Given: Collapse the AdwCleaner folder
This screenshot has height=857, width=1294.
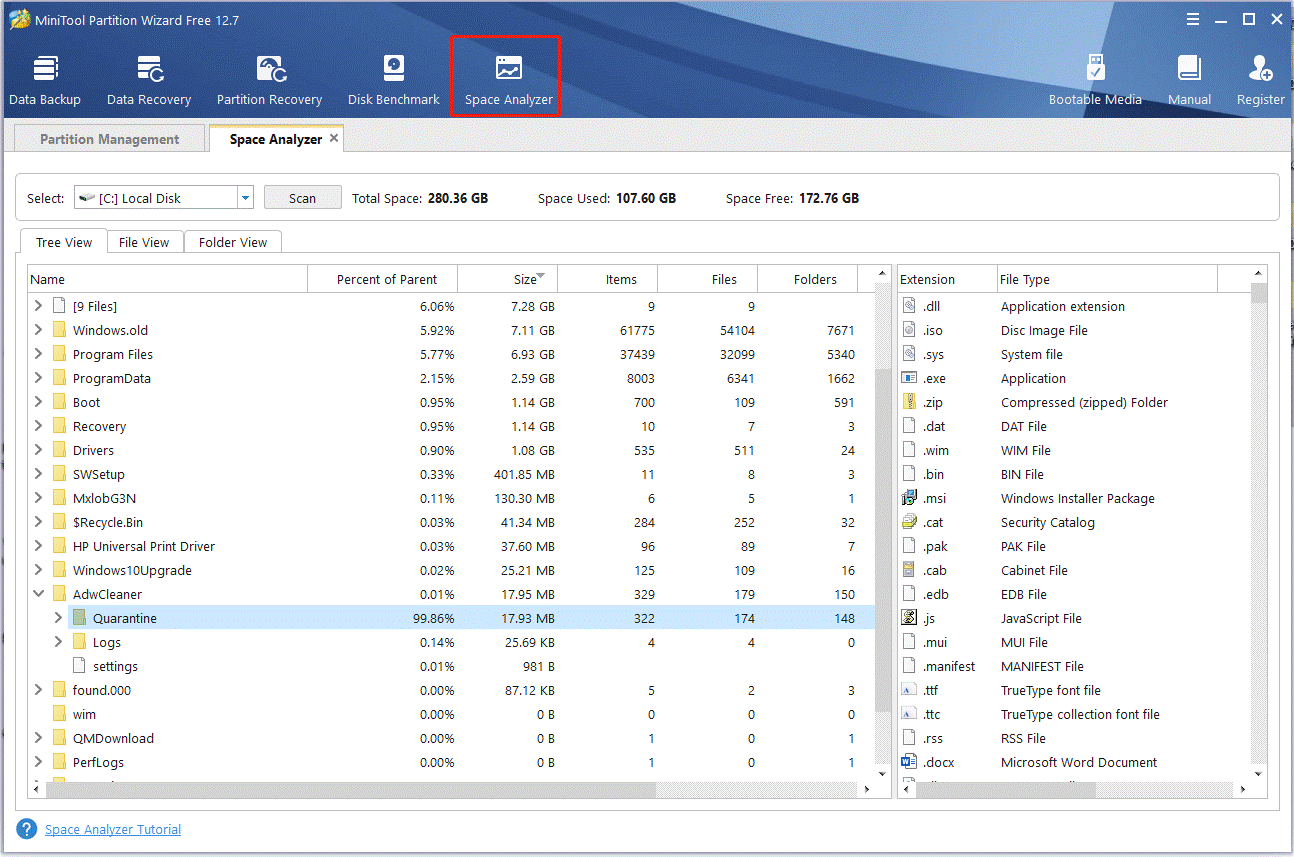Looking at the screenshot, I should coord(38,594).
